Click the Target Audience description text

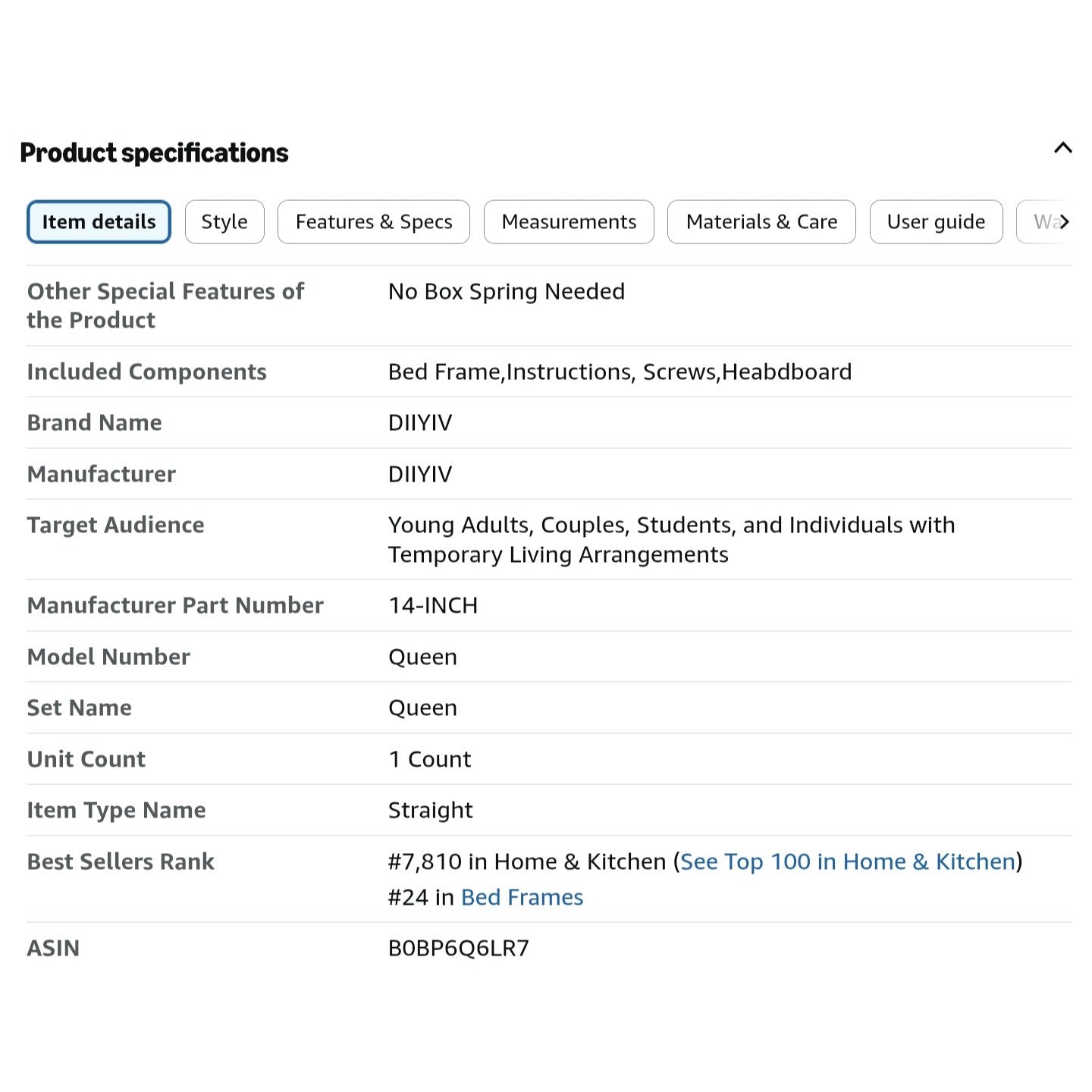tap(671, 539)
